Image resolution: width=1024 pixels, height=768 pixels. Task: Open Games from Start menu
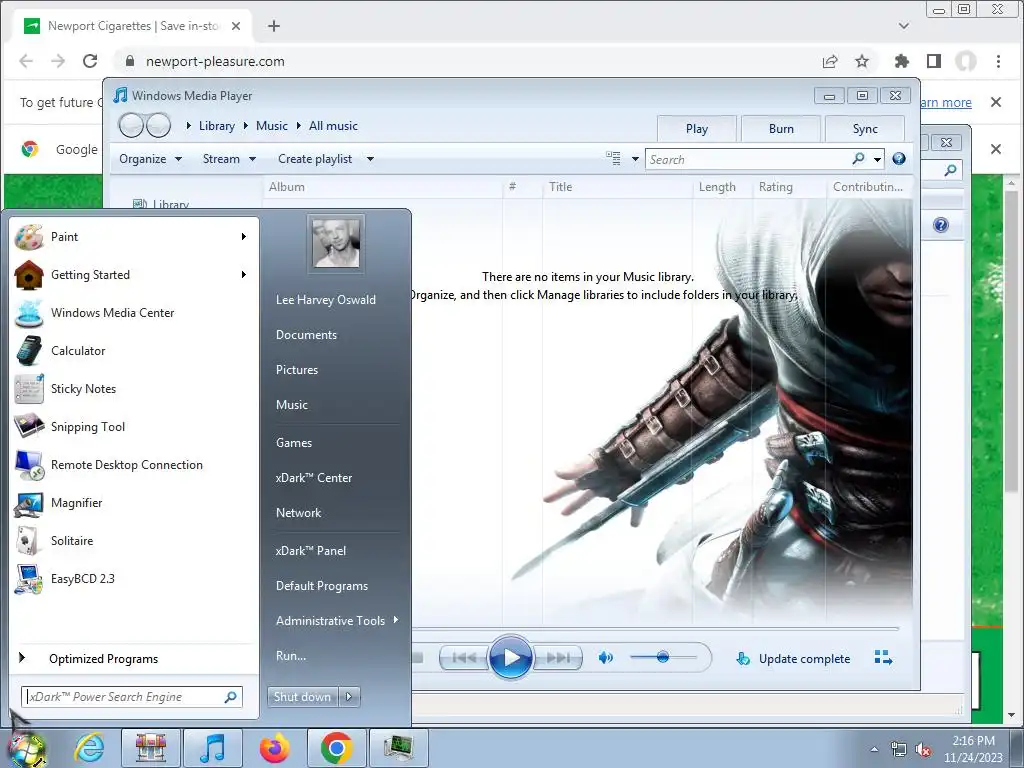(x=294, y=443)
